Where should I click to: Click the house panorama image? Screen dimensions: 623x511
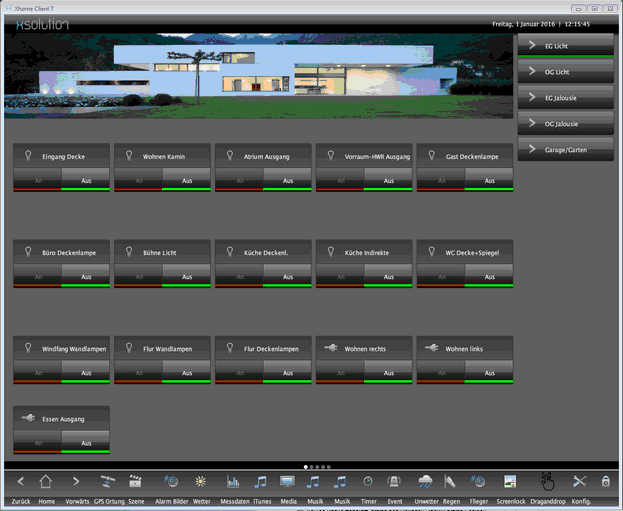click(258, 75)
